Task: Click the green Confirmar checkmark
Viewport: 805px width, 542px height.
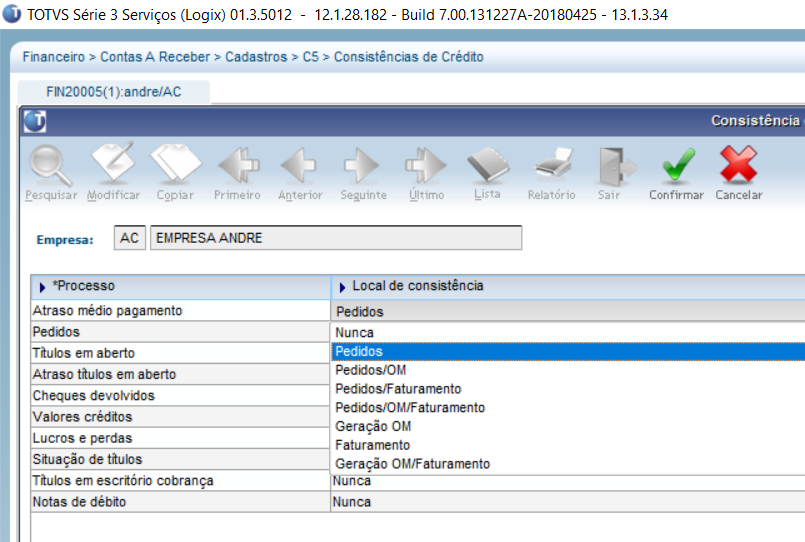Action: tap(678, 164)
